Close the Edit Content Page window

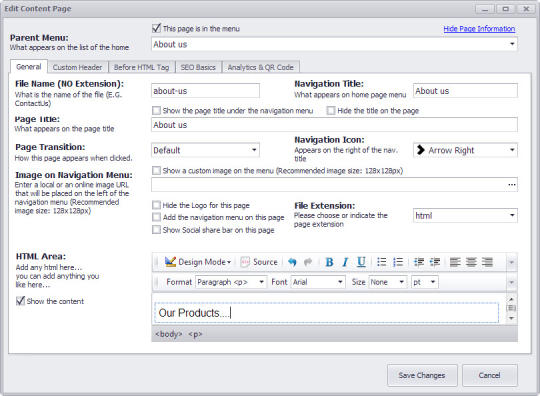pos(526,9)
